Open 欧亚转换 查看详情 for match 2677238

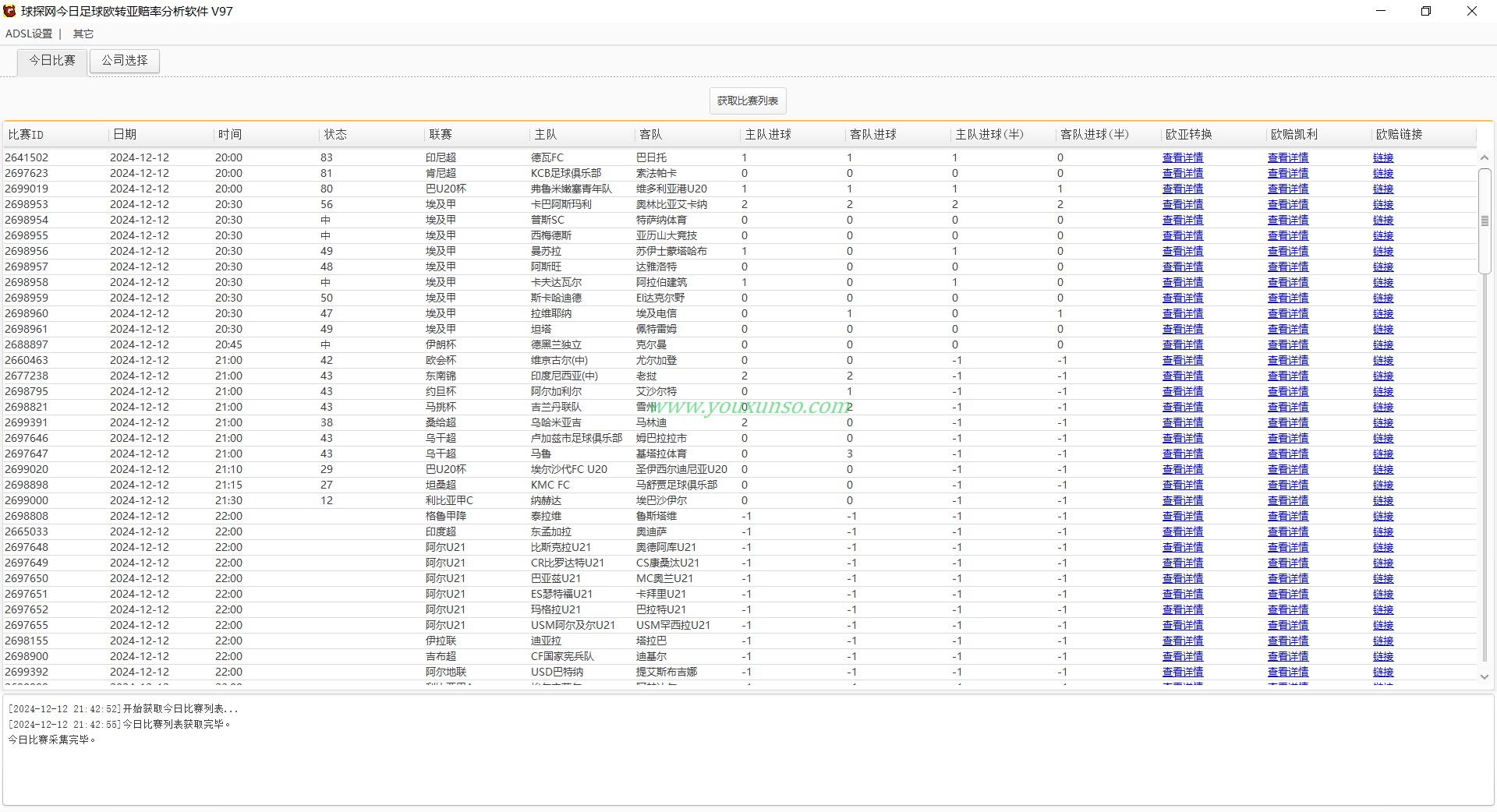pos(1183,376)
